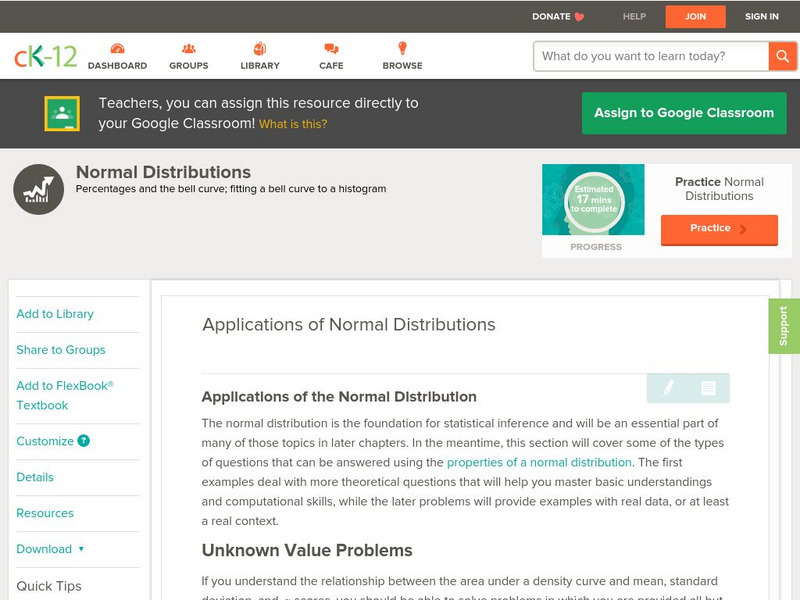Screen dimensions: 800x600
Task: Click the pencil highlight tool icon
Action: [668, 388]
